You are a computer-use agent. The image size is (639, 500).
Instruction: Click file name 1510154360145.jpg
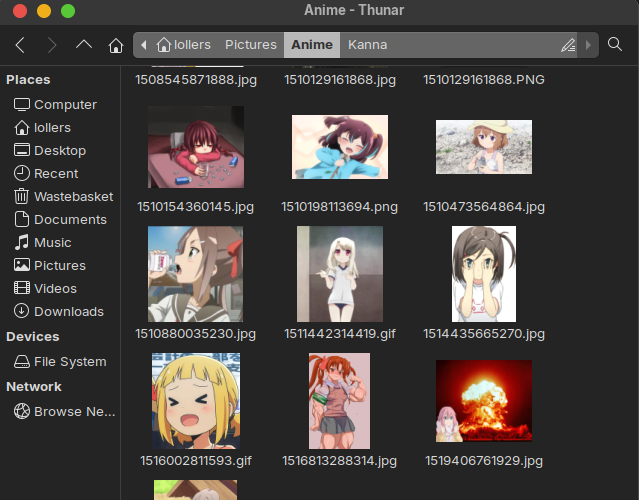pos(196,207)
